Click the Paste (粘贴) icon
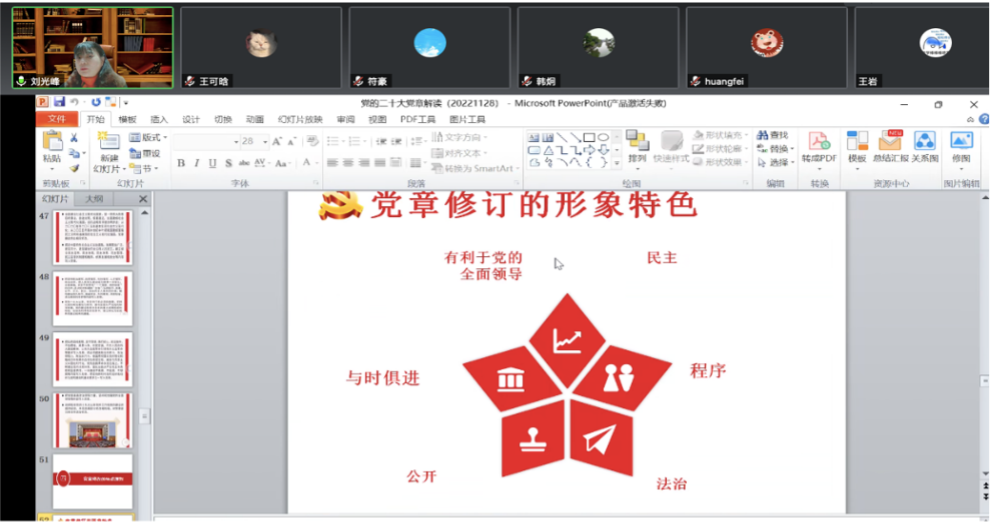This screenshot has height=525, width=990. pos(51,145)
